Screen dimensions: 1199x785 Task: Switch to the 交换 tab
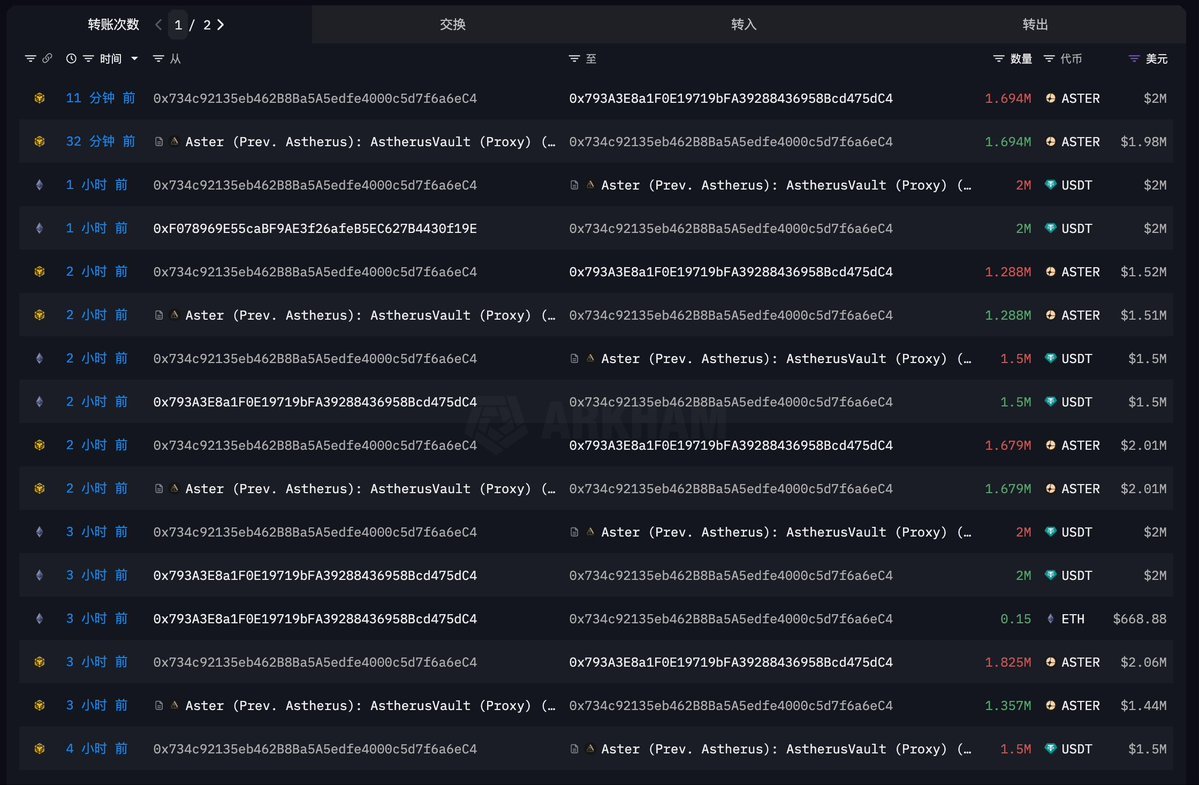click(453, 24)
